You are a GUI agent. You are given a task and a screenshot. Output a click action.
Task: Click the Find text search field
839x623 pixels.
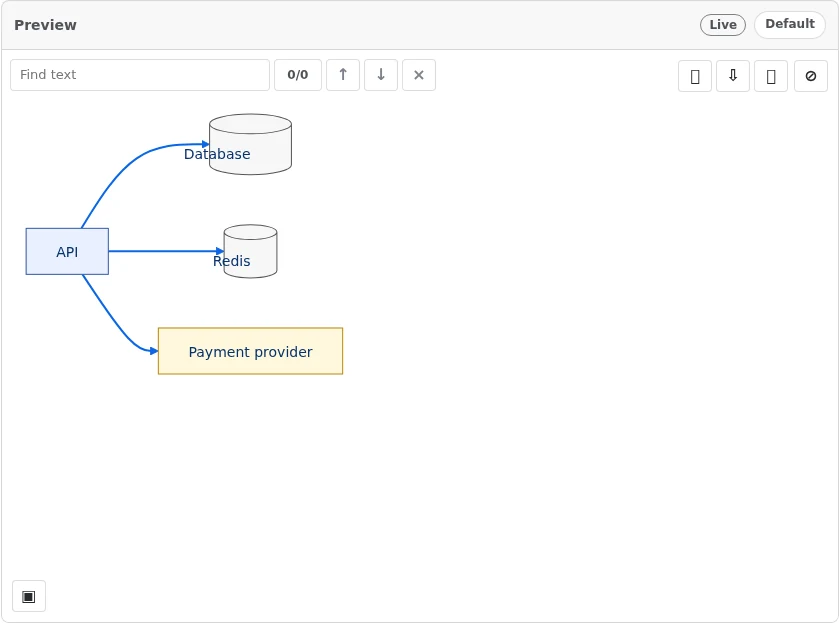tap(140, 75)
